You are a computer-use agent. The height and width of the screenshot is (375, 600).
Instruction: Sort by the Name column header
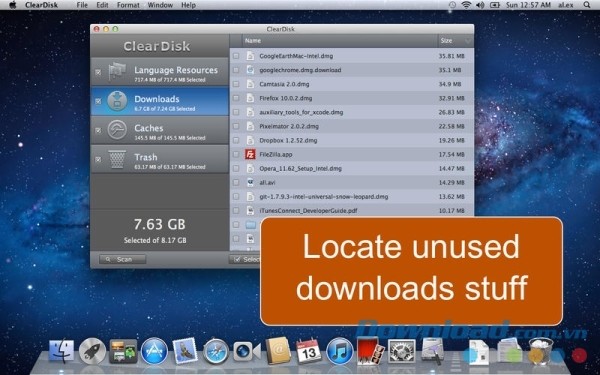click(340, 41)
